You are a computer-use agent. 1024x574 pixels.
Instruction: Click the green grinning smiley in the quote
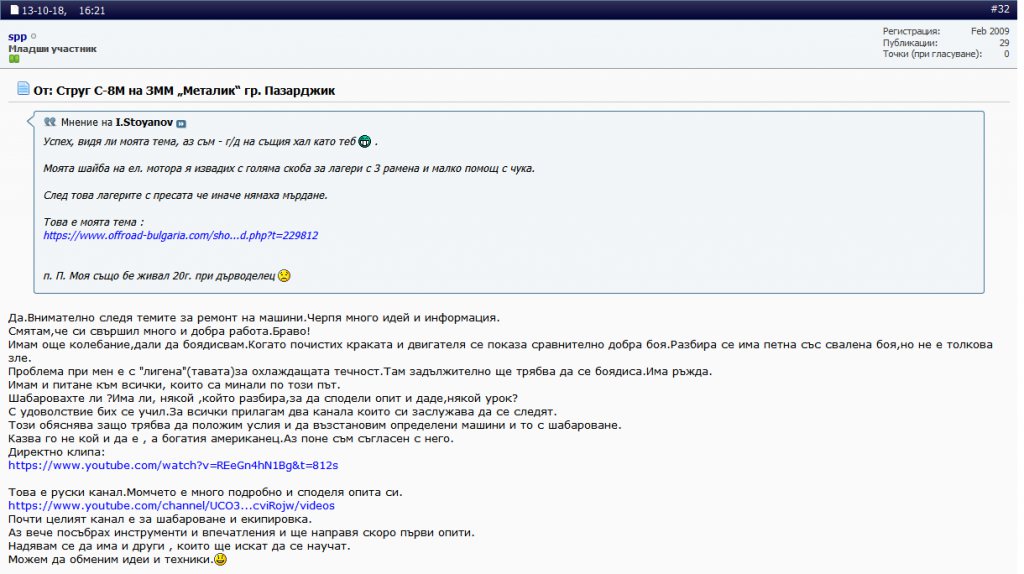[x=365, y=141]
